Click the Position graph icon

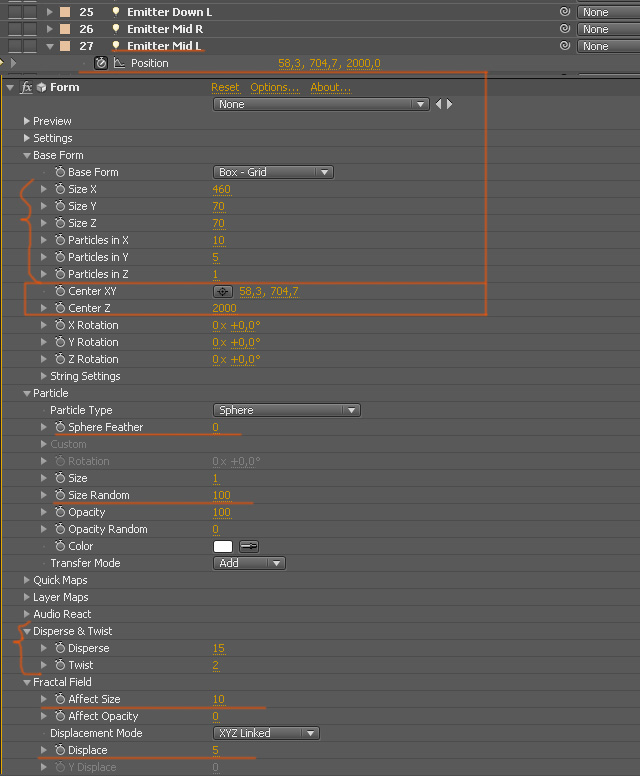coord(119,63)
